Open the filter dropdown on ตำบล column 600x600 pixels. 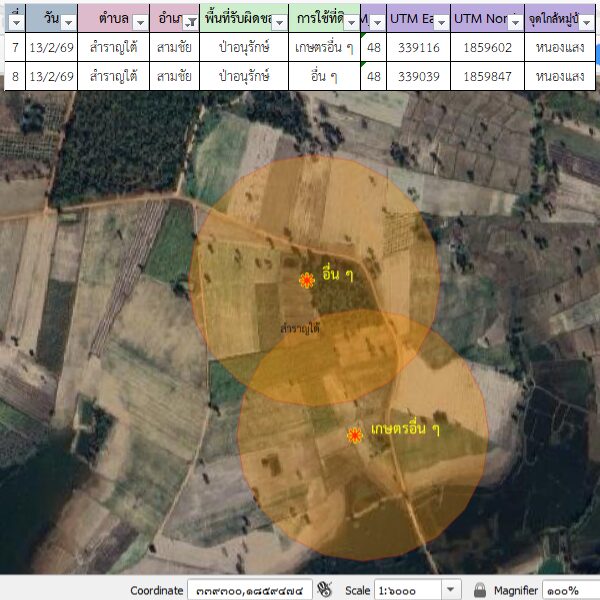click(x=139, y=21)
